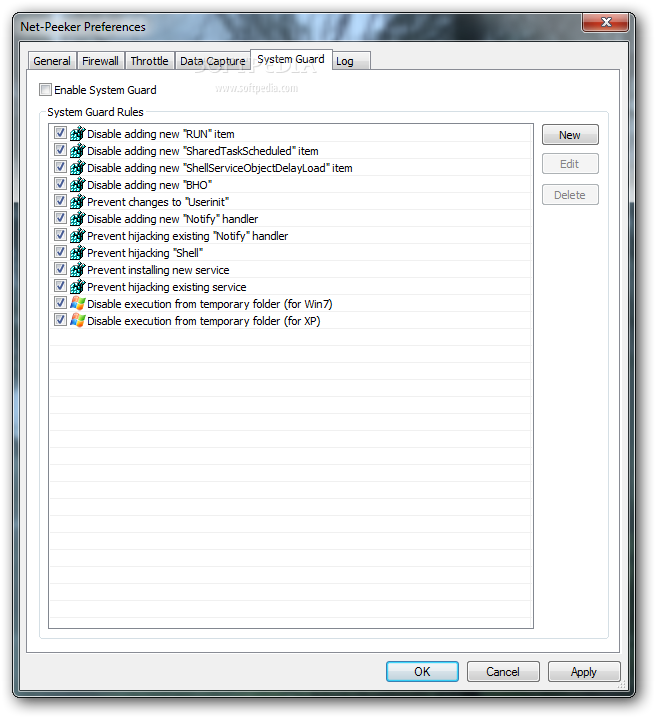Click the icon beside Disable adding 'Notify' handler
Image resolution: width=656 pixels, height=718 pixels.
[x=77, y=218]
